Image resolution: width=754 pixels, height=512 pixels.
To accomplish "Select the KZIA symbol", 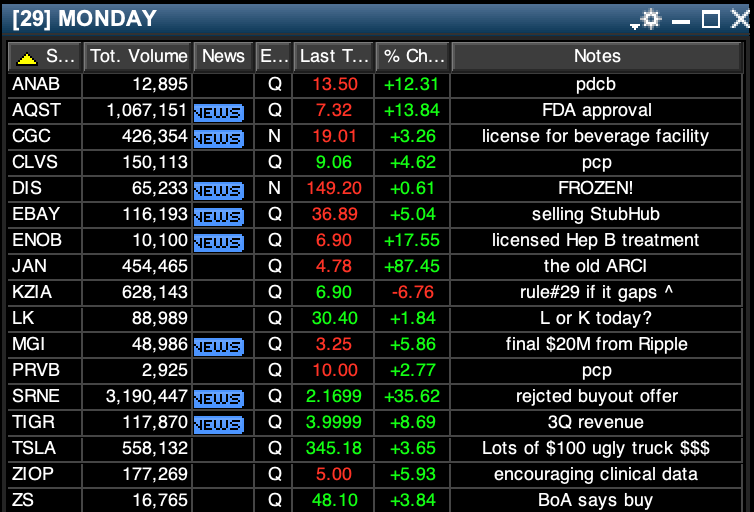I will click(x=32, y=292).
